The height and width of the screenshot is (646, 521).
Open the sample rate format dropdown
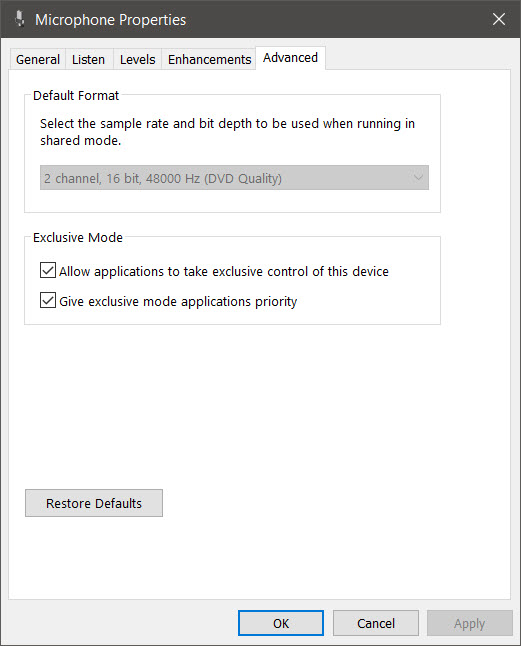pos(234,178)
